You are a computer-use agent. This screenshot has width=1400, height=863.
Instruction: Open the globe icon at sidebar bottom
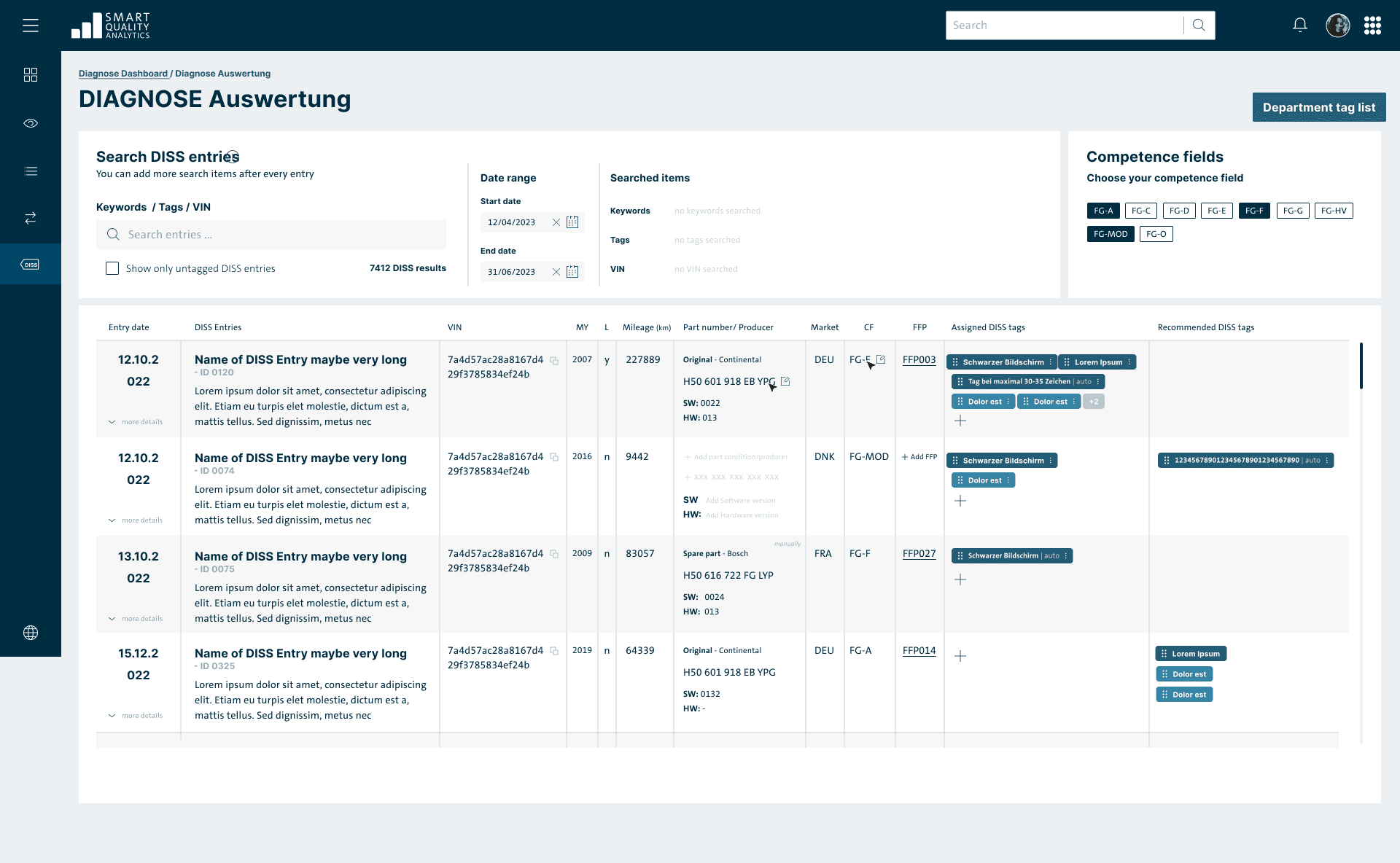coord(30,632)
